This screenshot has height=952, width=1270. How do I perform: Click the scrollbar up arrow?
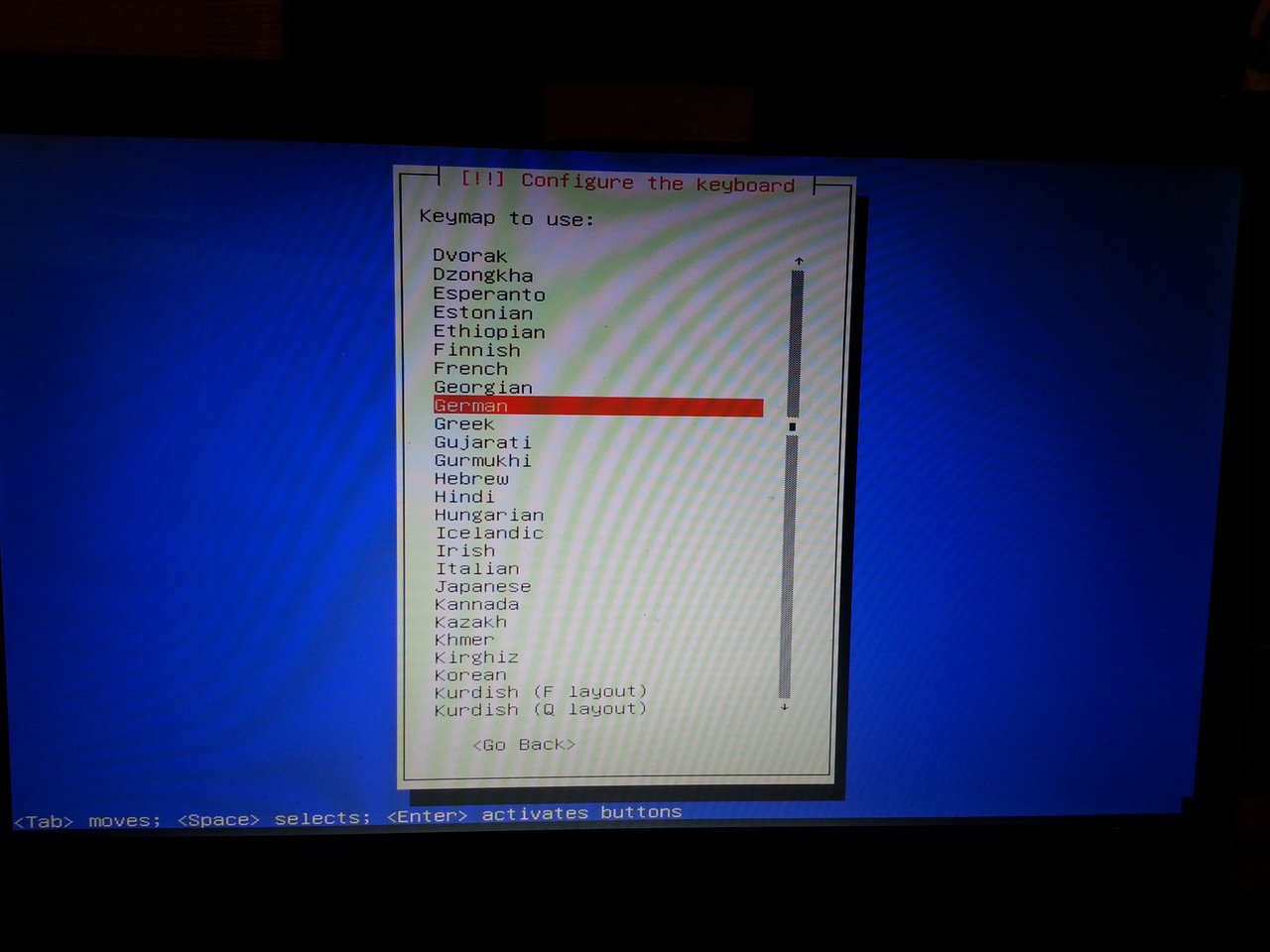tap(798, 262)
